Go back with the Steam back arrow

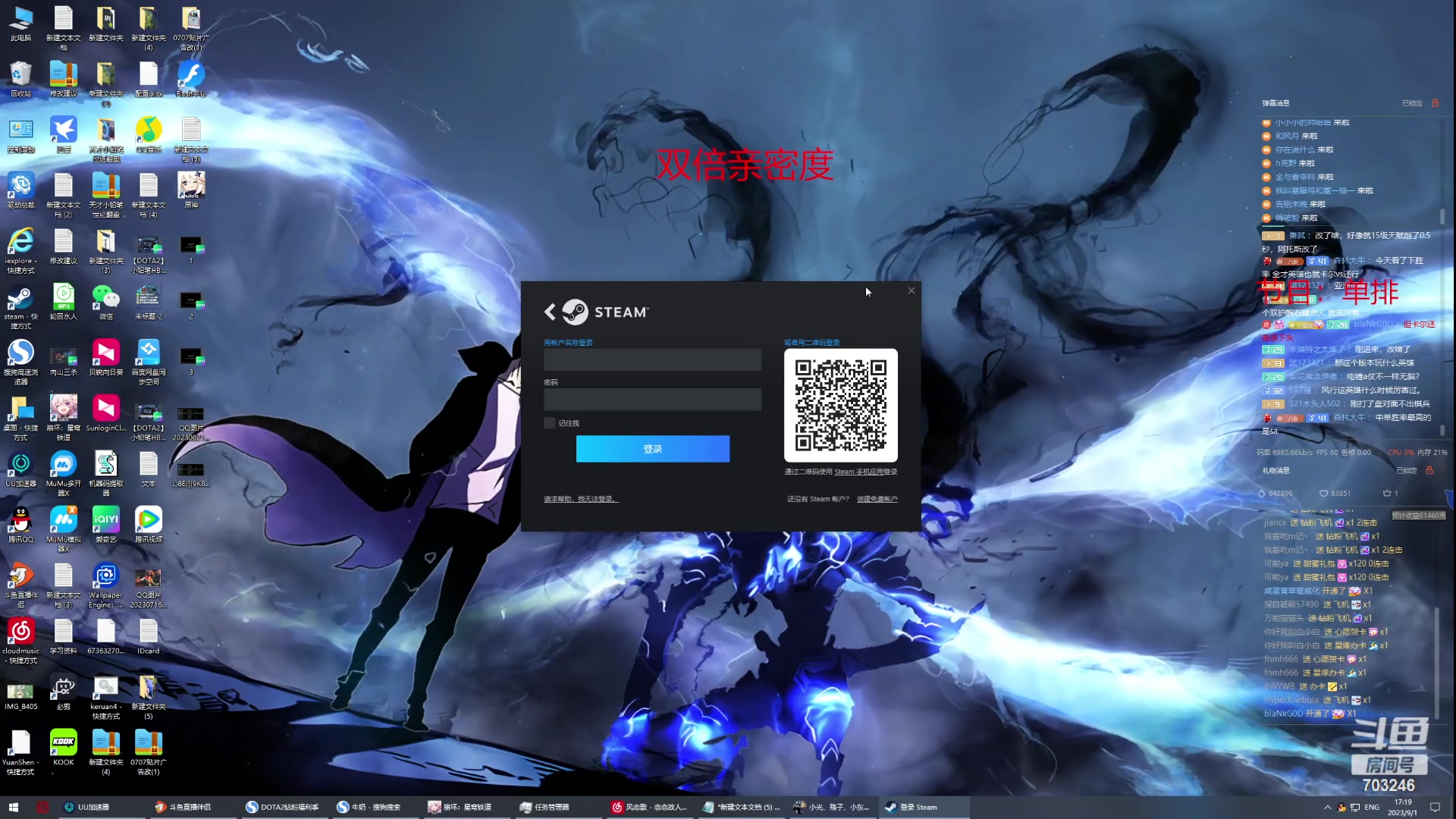coord(550,312)
